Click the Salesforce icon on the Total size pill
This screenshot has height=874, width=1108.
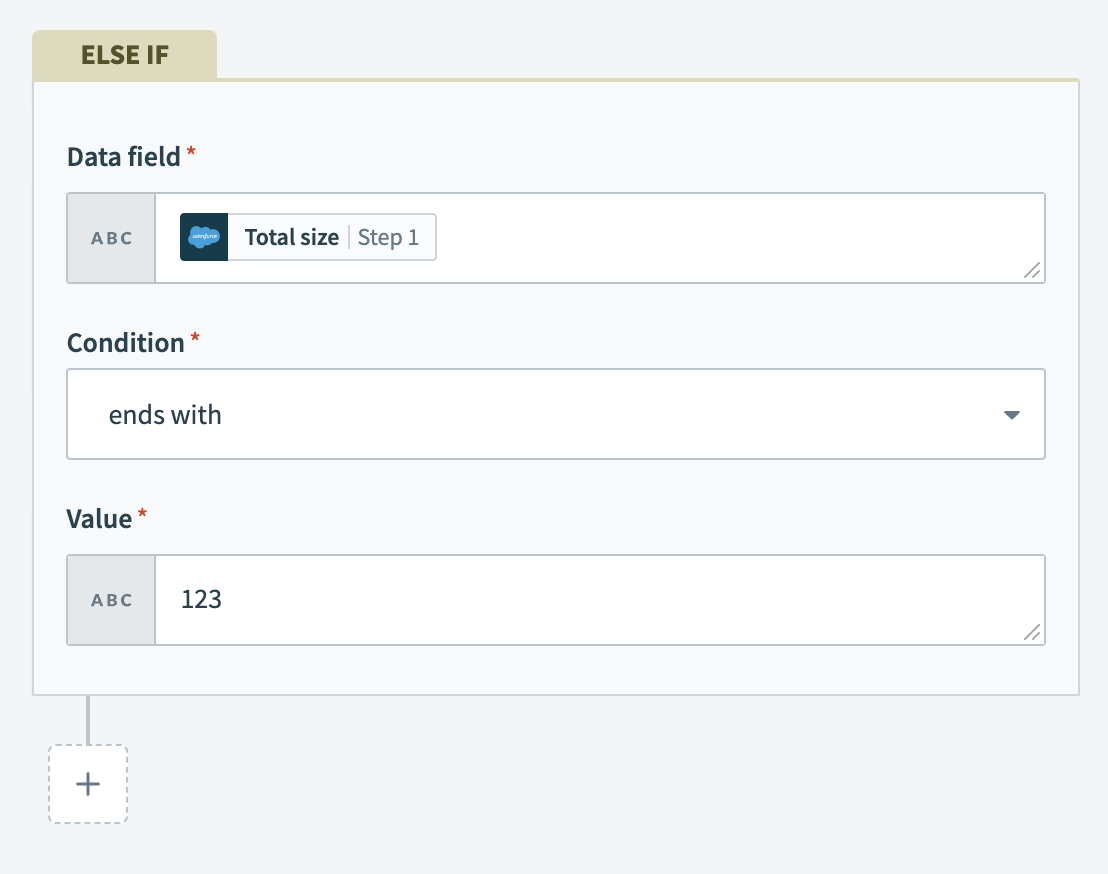[204, 237]
